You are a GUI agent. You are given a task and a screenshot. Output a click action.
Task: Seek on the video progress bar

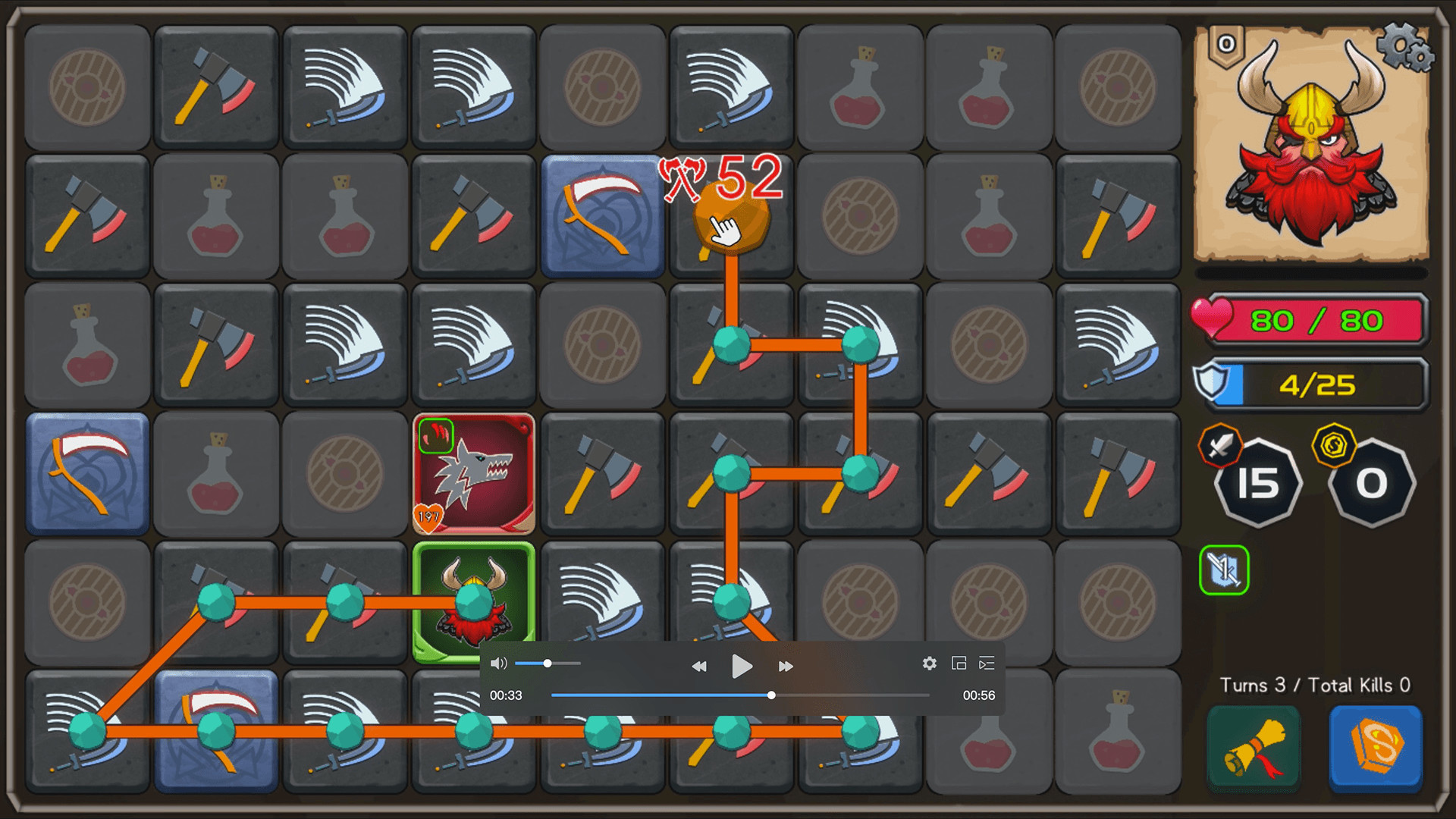(740, 695)
